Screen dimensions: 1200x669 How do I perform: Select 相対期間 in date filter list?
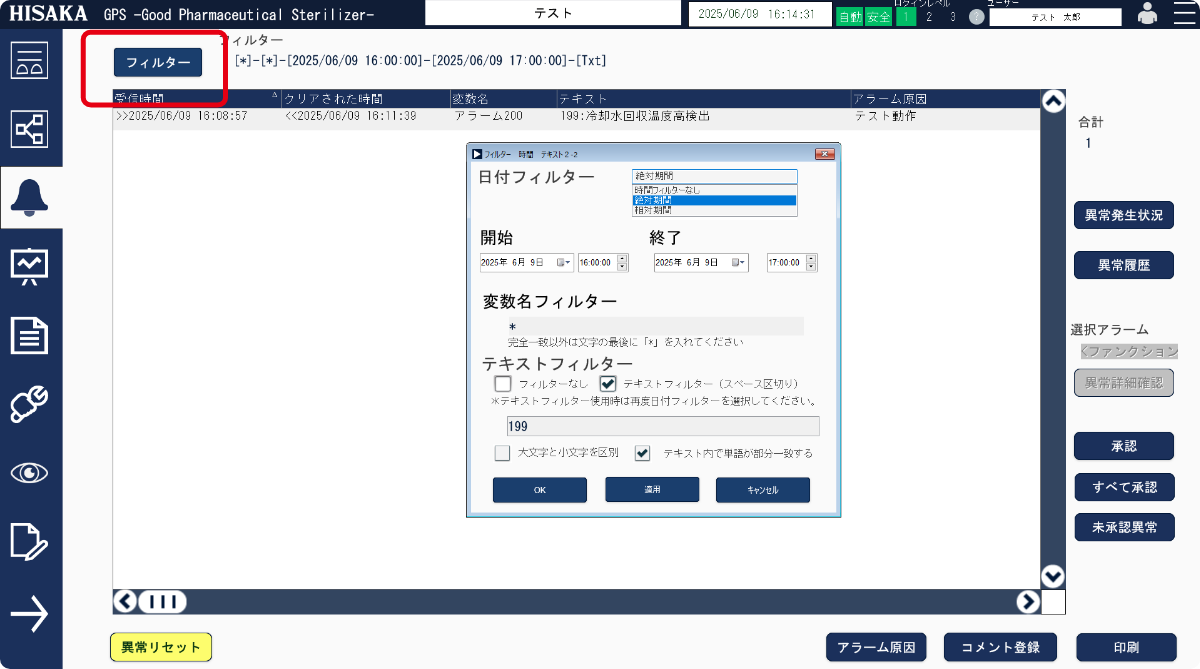(x=714, y=211)
